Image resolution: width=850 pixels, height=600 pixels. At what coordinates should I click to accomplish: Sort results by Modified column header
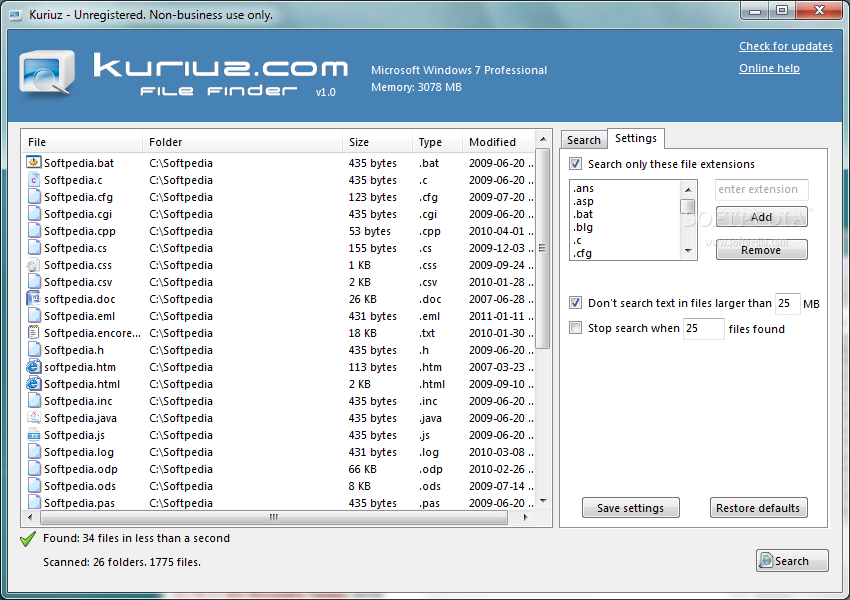[x=499, y=142]
